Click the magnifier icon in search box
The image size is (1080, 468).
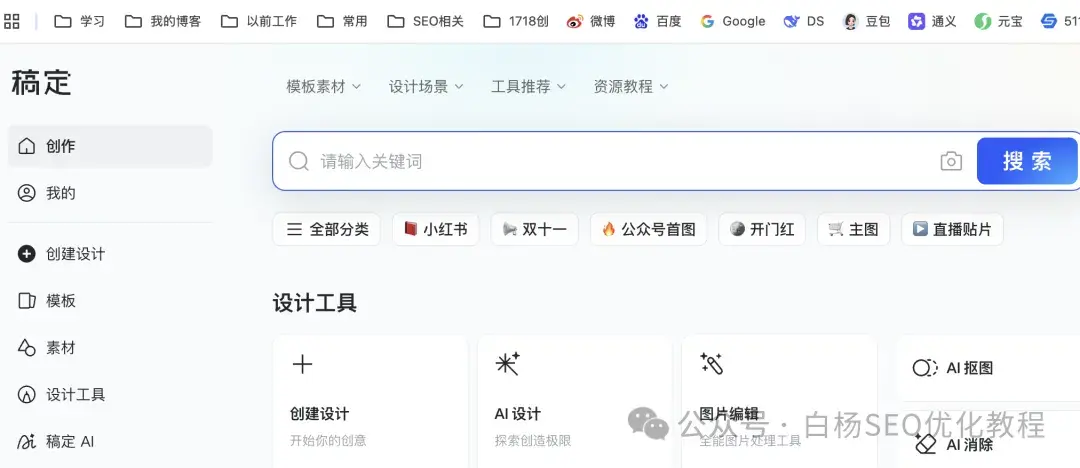(x=298, y=161)
